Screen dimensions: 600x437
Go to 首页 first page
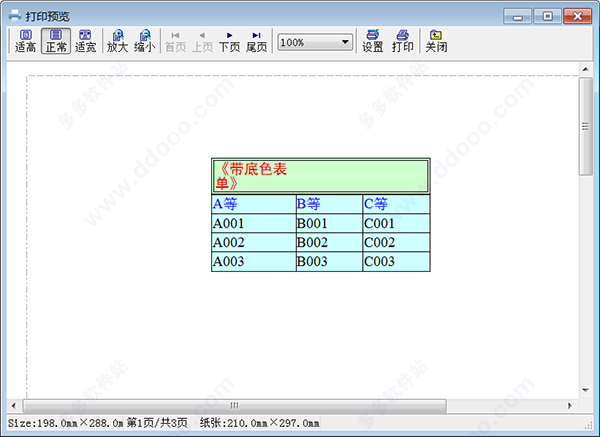(x=175, y=42)
